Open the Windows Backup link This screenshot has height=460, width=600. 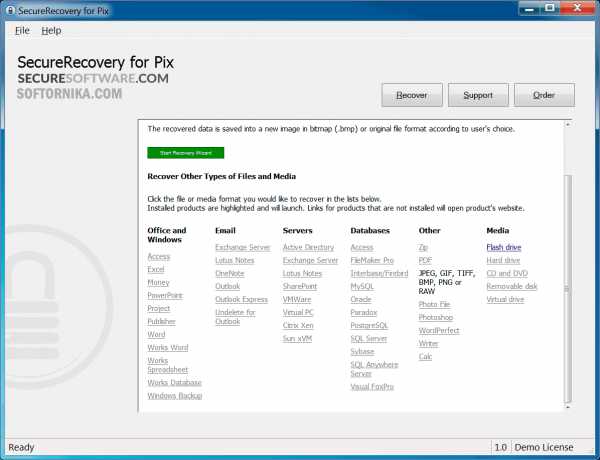tap(175, 396)
